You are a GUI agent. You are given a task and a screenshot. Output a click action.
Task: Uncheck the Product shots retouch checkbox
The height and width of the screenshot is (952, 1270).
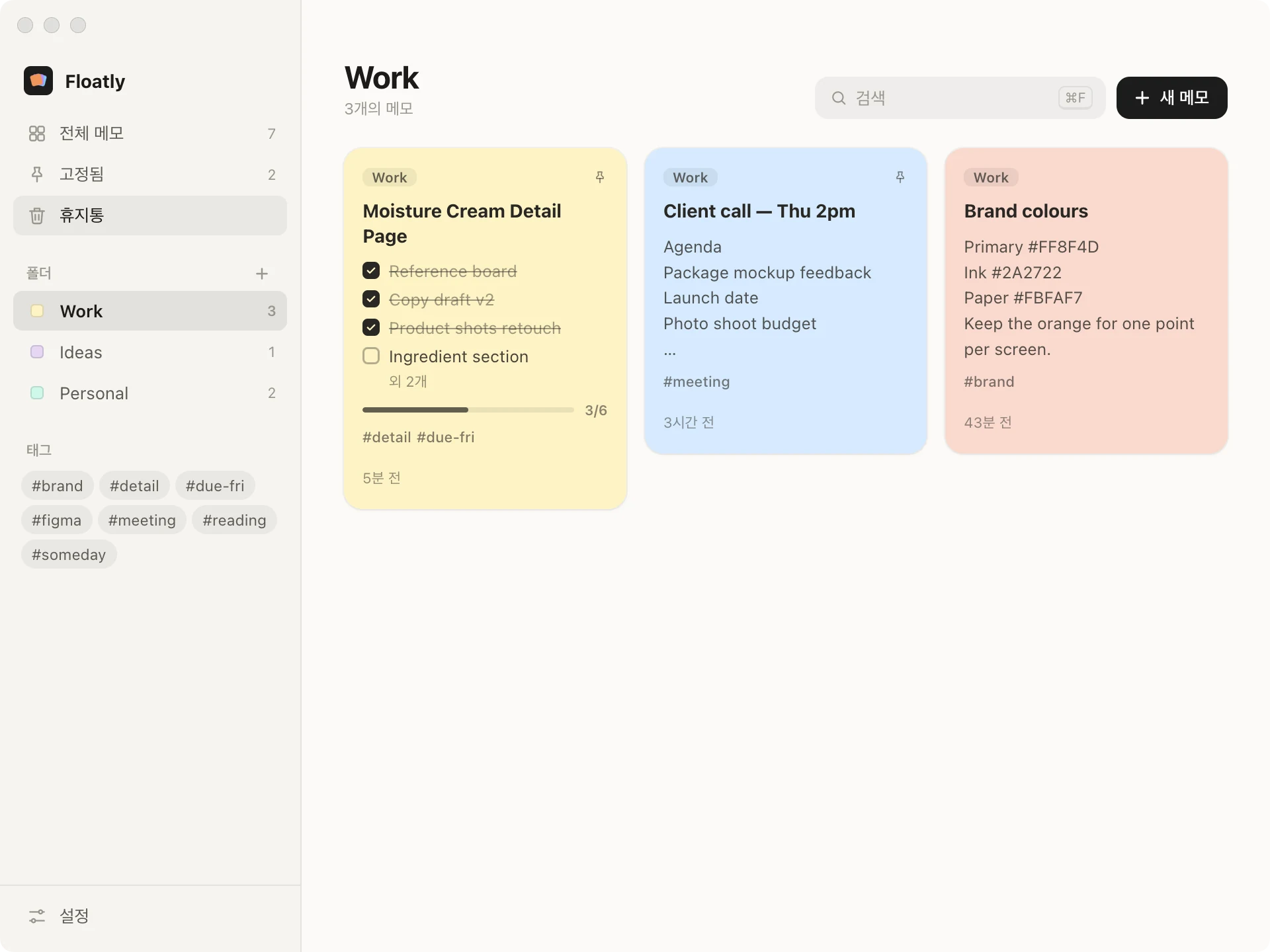[371, 328]
